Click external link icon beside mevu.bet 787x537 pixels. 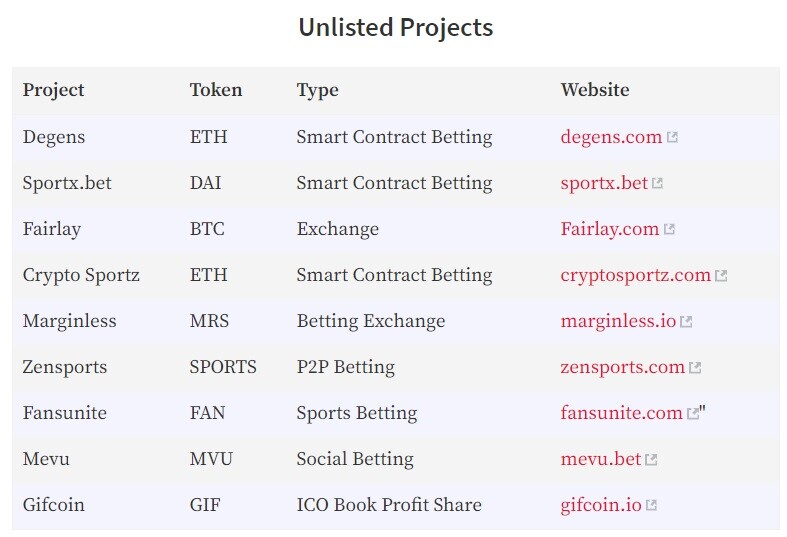[651, 460]
